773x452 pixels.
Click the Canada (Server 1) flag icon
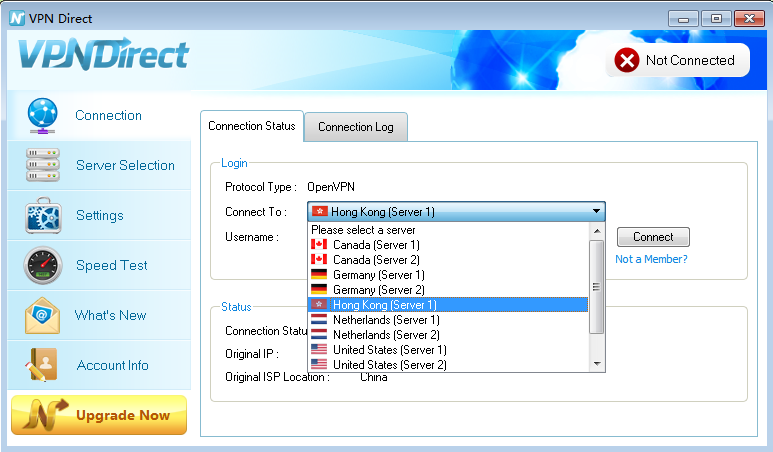pos(319,244)
